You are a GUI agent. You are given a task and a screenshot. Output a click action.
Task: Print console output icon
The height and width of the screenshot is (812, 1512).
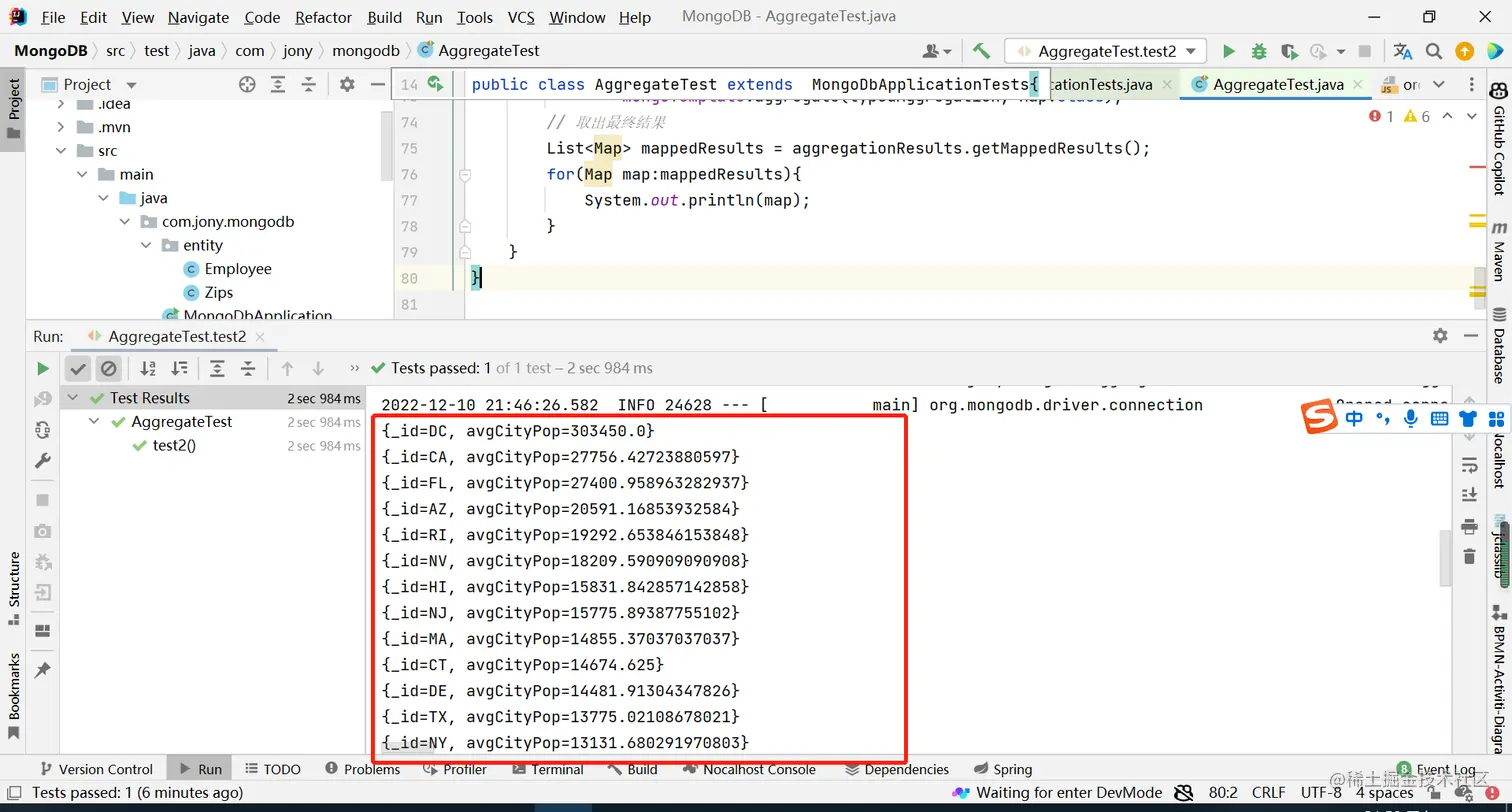tap(1469, 526)
